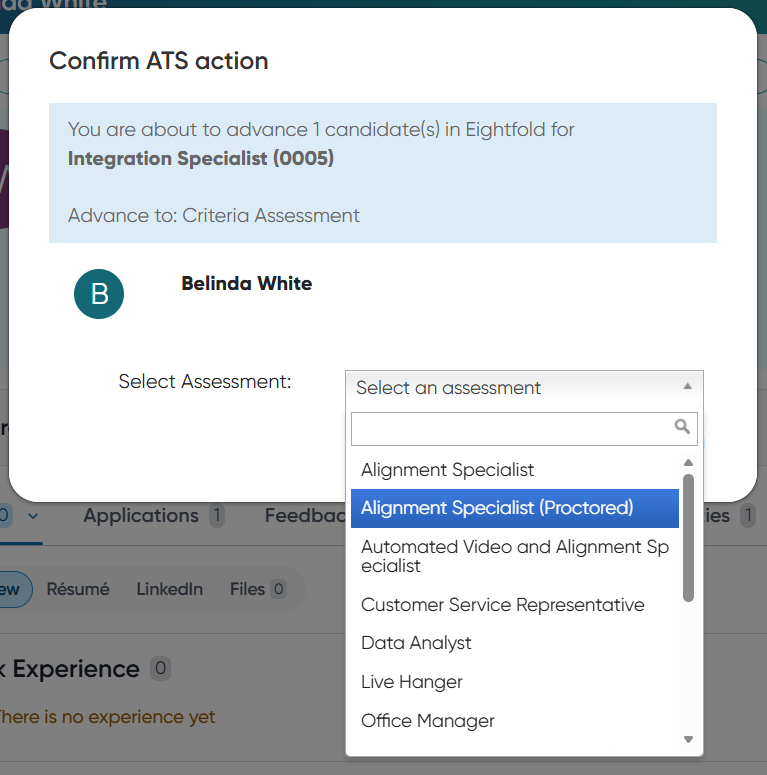Pick Automated Video and Alignment Specialist
The image size is (767, 775).
pos(514,556)
